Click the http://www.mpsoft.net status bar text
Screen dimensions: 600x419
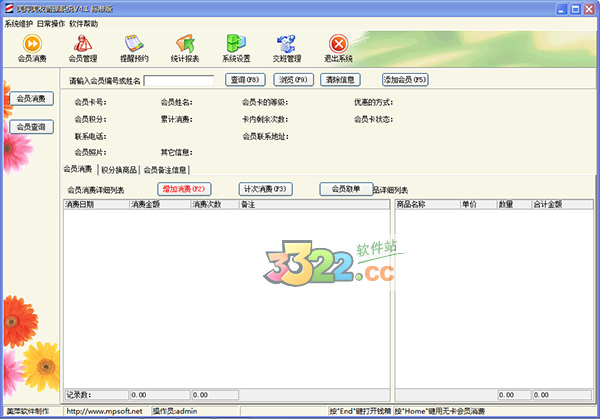point(104,411)
